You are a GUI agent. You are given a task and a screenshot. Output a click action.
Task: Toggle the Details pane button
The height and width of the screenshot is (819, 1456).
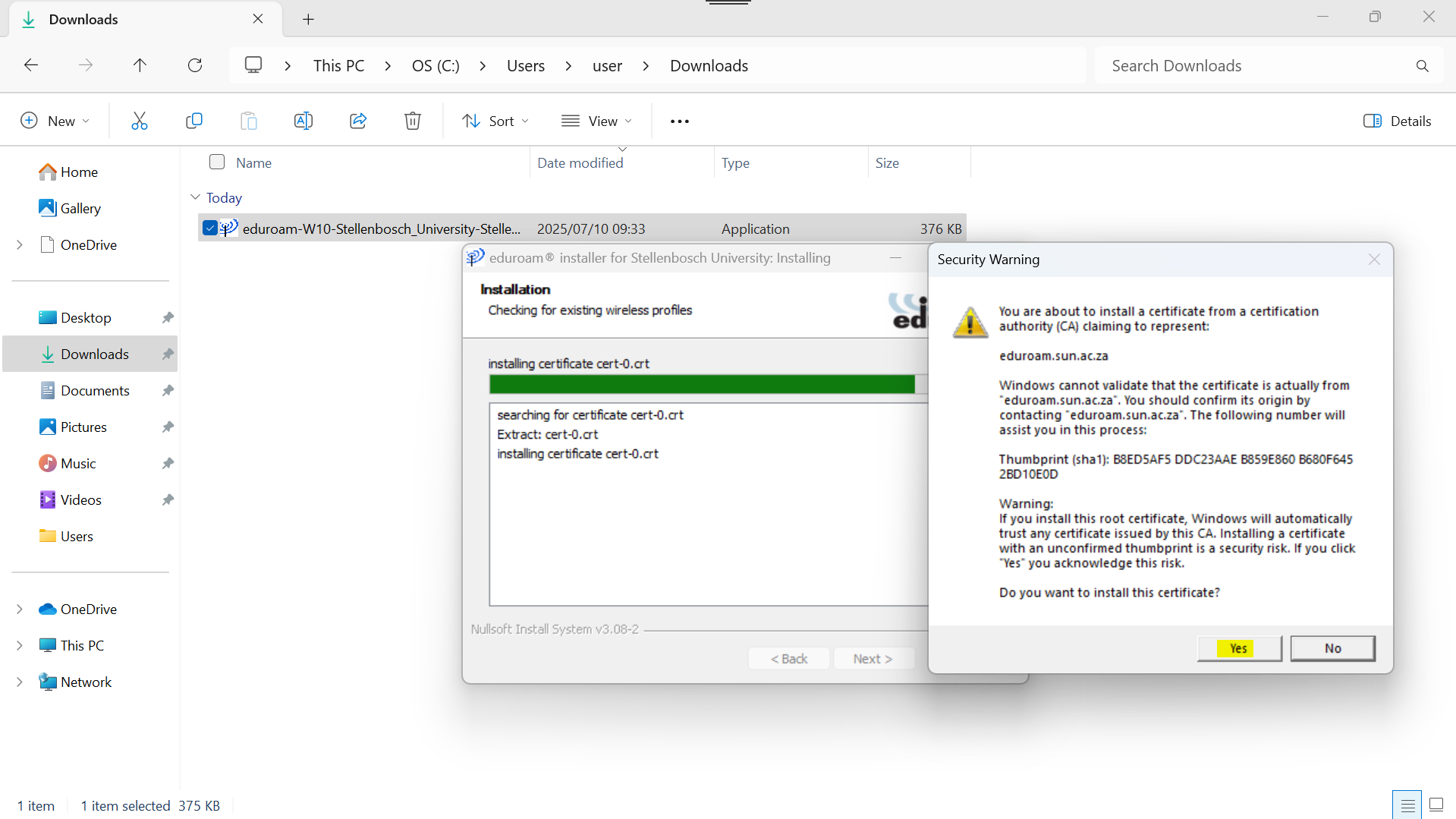point(1397,121)
